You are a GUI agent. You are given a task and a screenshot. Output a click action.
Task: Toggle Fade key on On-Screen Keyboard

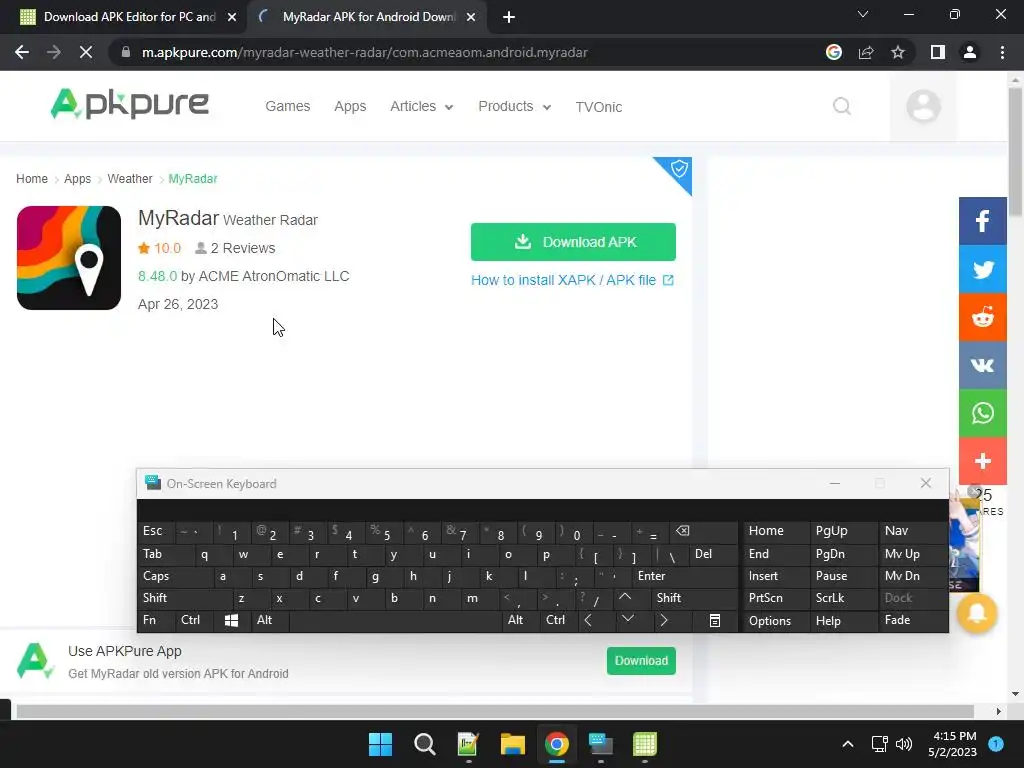912,620
